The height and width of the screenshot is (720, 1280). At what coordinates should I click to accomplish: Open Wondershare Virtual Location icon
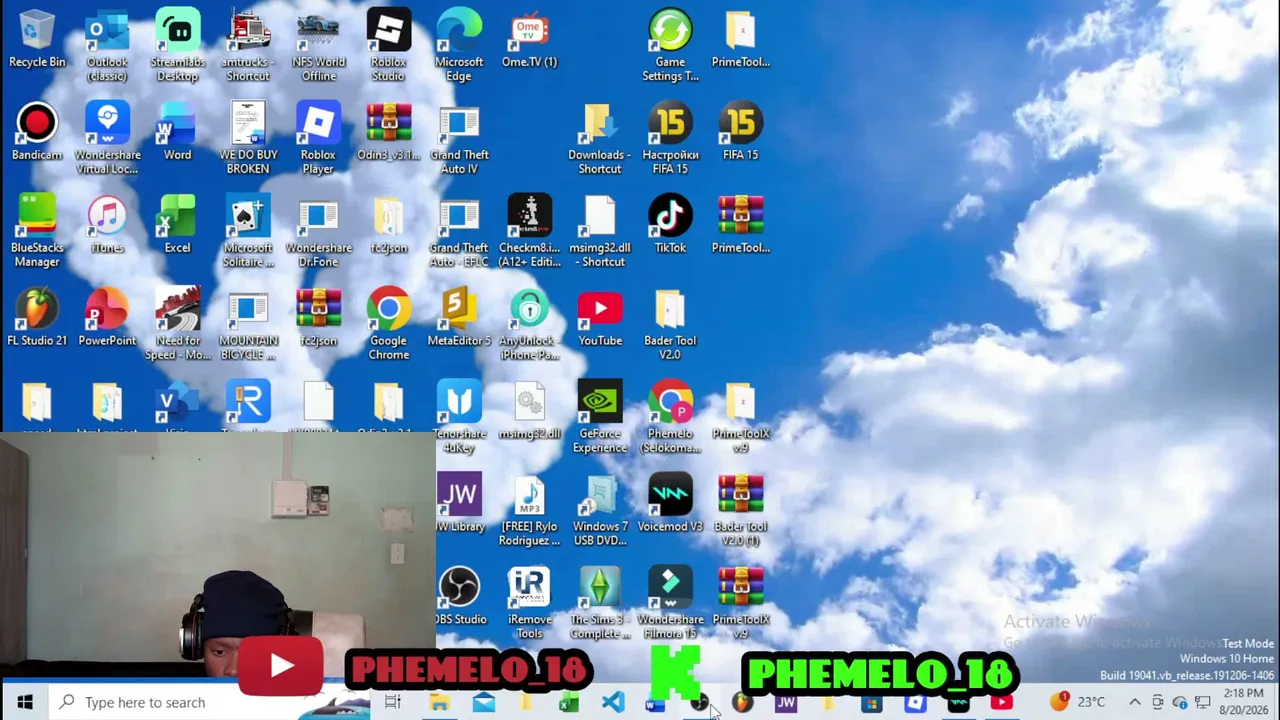107,140
